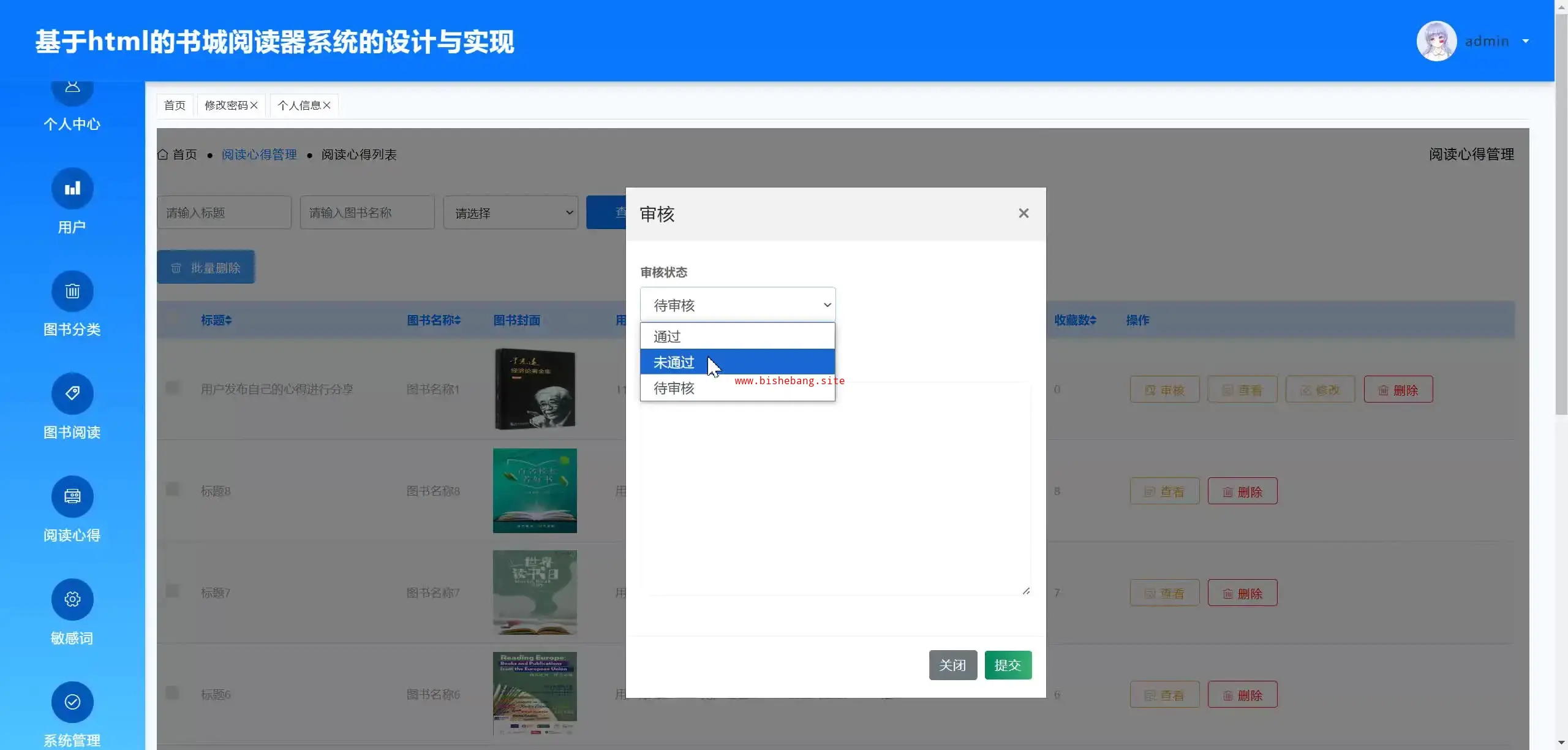1568x750 pixels.
Task: Click the 图书分类 trash-can icon
Action: click(x=72, y=291)
